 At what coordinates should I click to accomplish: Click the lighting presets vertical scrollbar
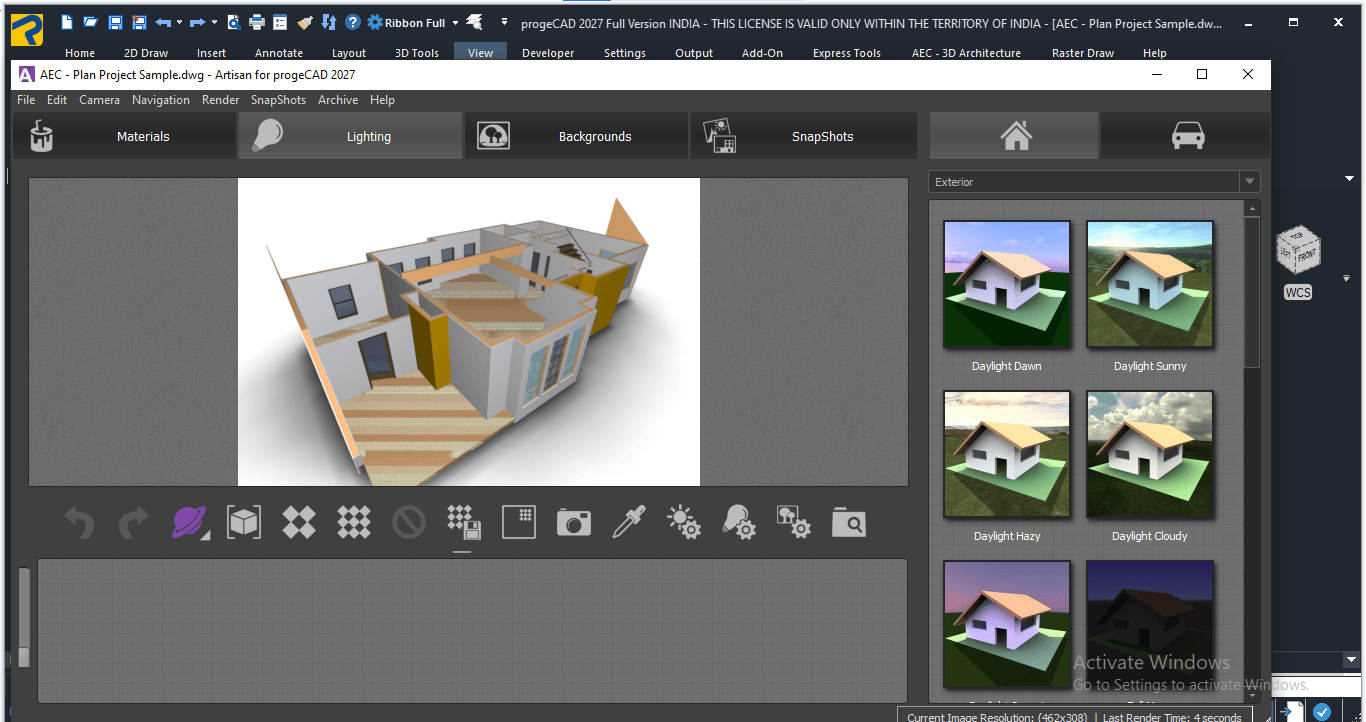1252,291
